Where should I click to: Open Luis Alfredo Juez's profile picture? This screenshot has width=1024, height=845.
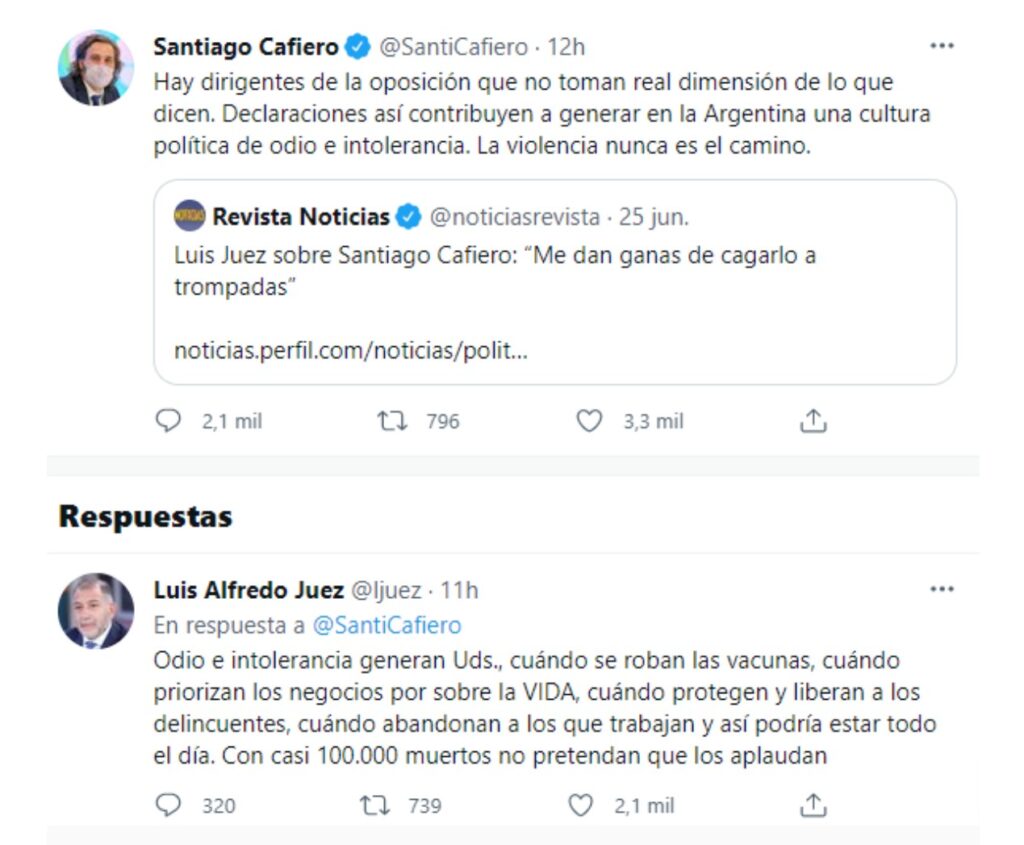(x=96, y=611)
